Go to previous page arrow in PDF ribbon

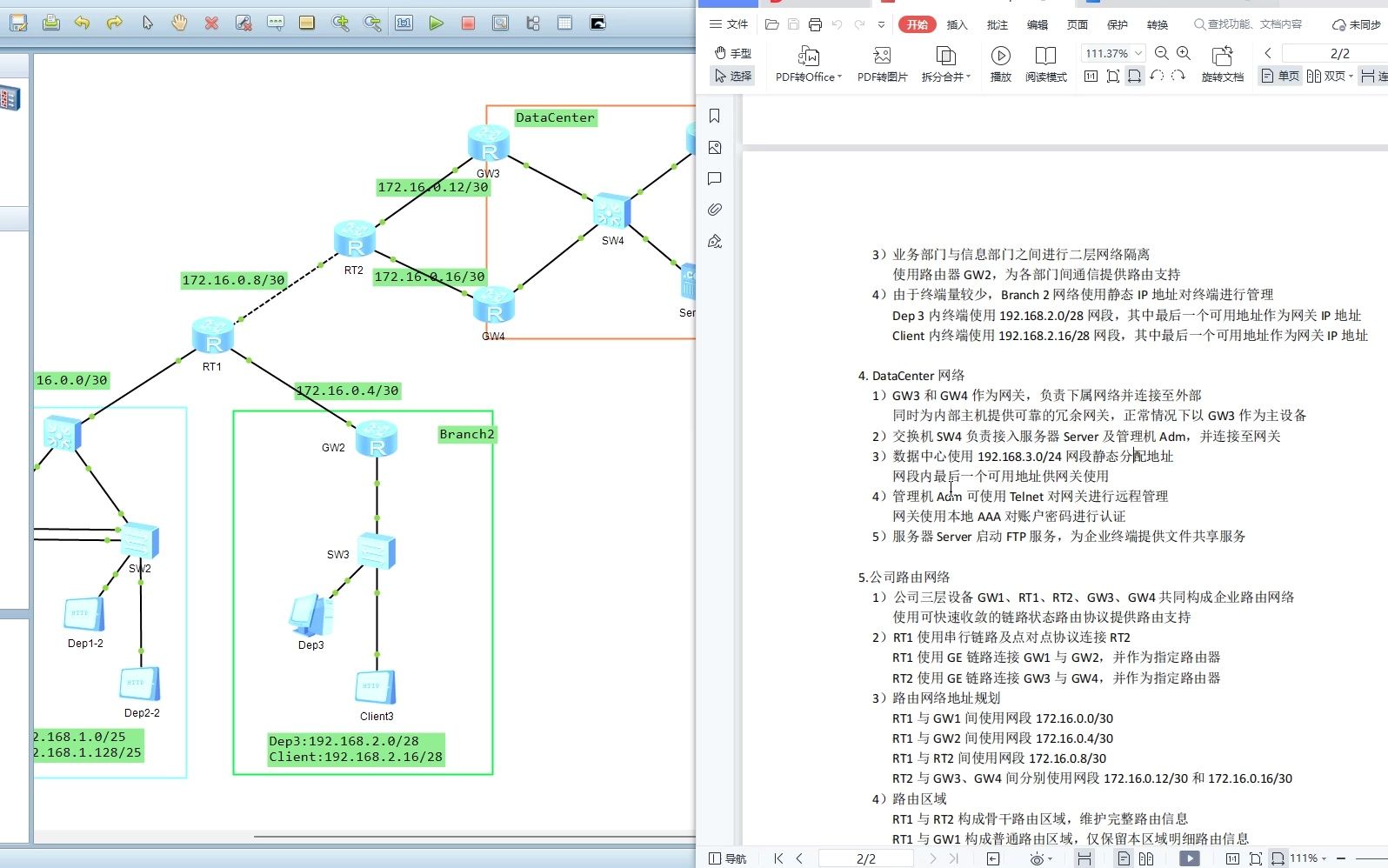(x=1268, y=53)
